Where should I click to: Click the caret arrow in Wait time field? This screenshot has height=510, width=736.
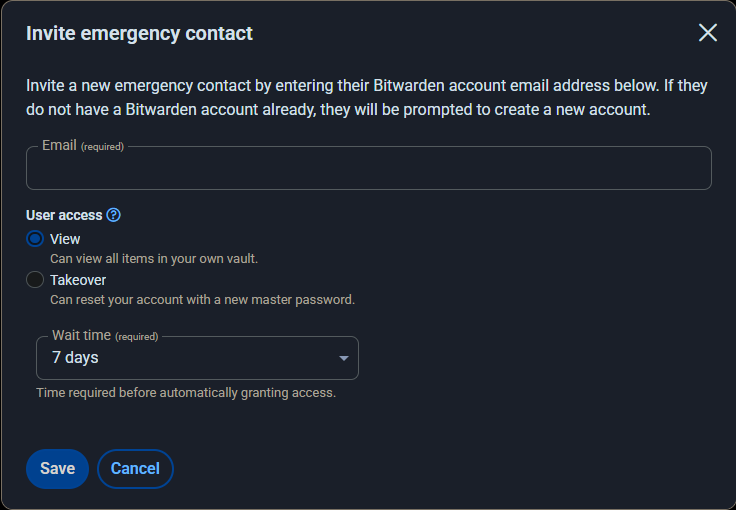pos(344,358)
